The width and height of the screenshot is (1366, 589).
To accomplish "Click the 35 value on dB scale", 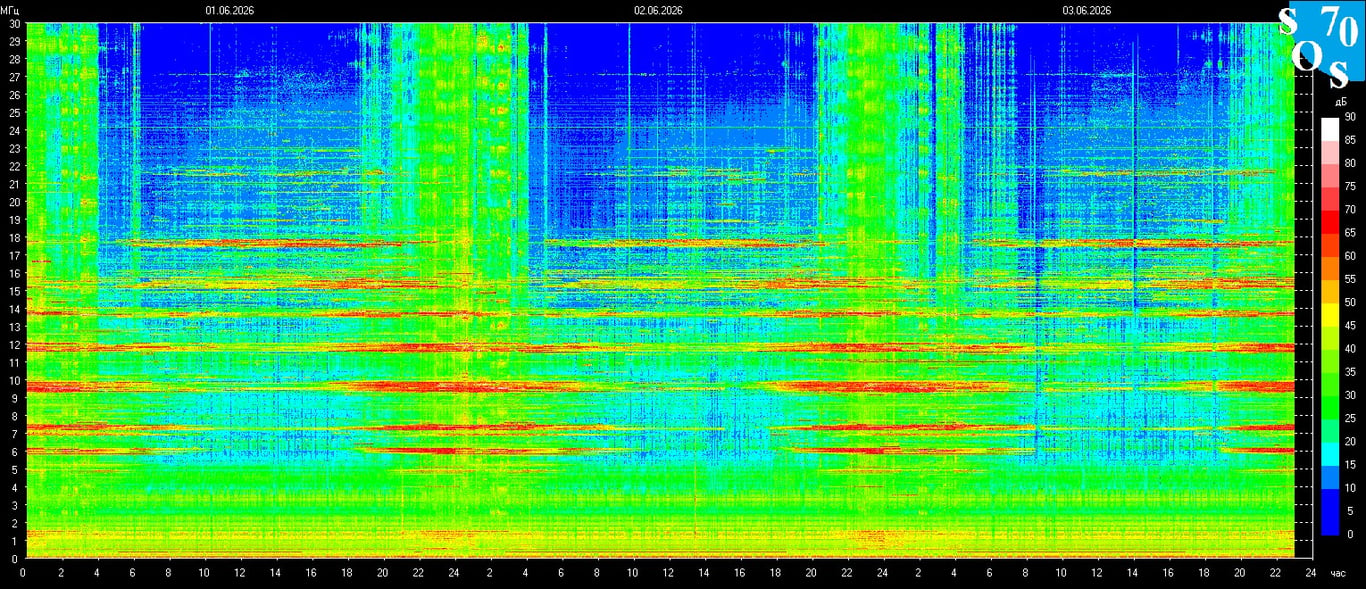I will tap(1349, 372).
